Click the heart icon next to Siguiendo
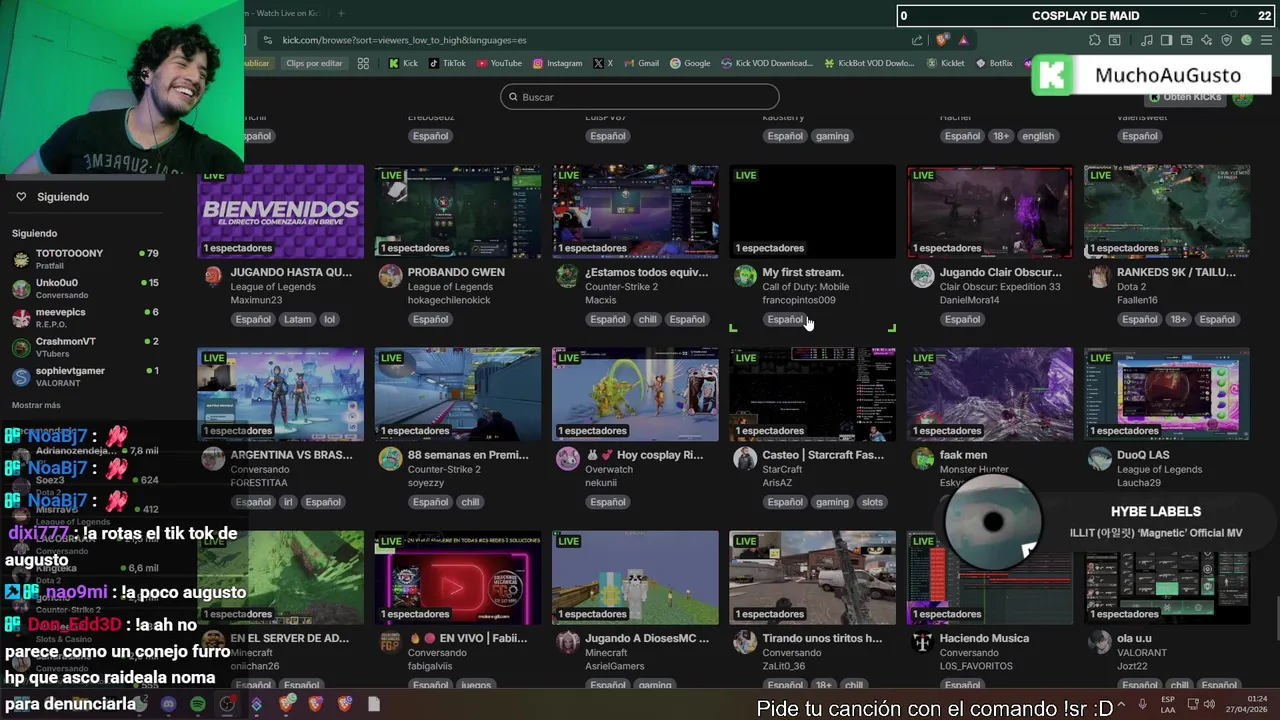This screenshot has height=720, width=1280. [x=21, y=197]
